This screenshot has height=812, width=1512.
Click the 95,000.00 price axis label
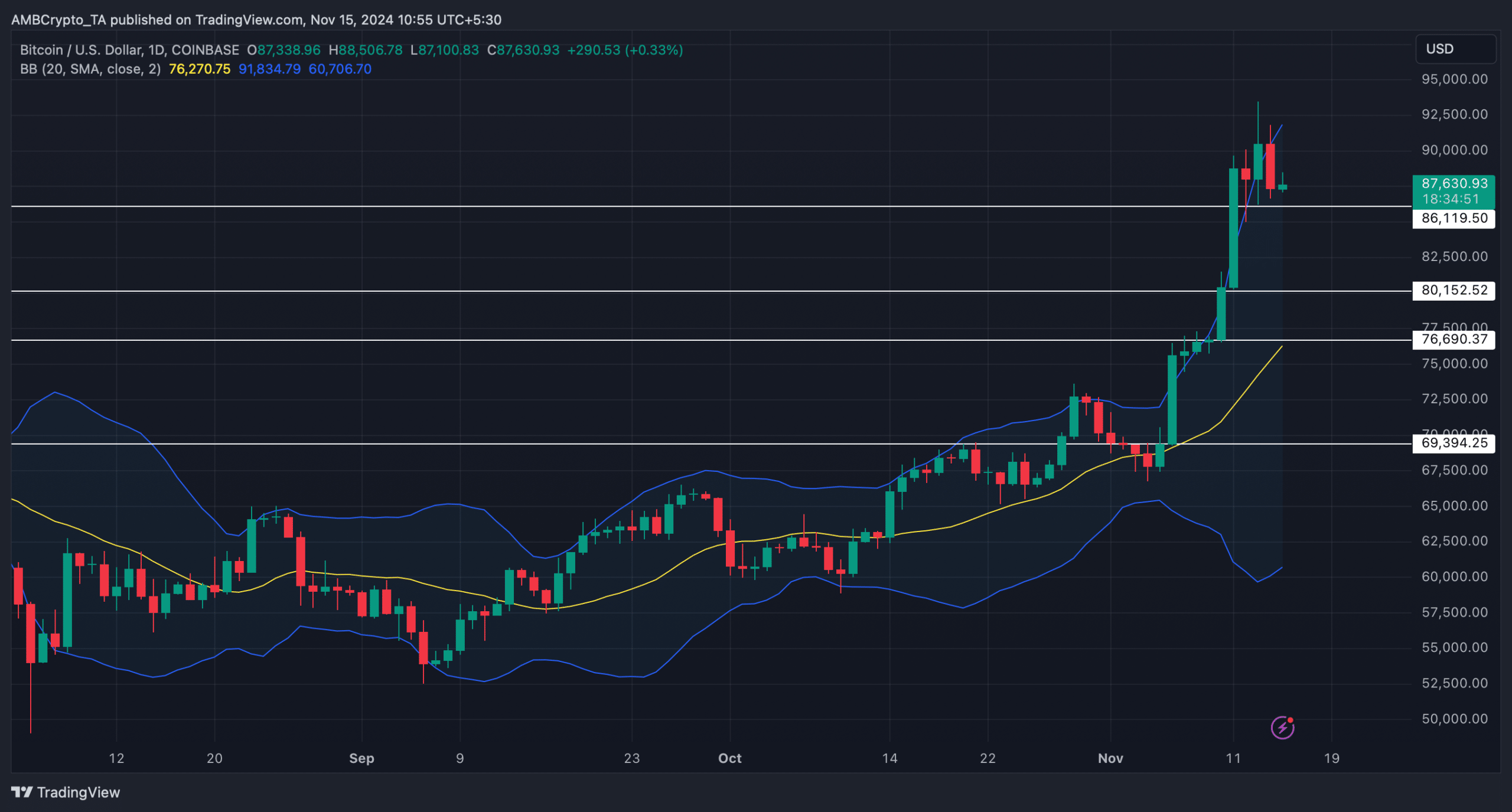tap(1455, 79)
